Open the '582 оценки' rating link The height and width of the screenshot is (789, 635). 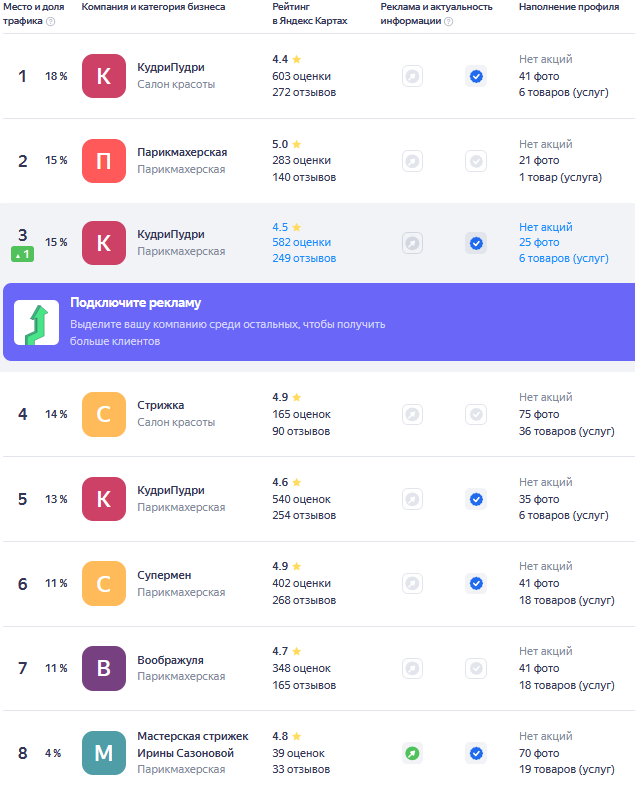tap(301, 242)
